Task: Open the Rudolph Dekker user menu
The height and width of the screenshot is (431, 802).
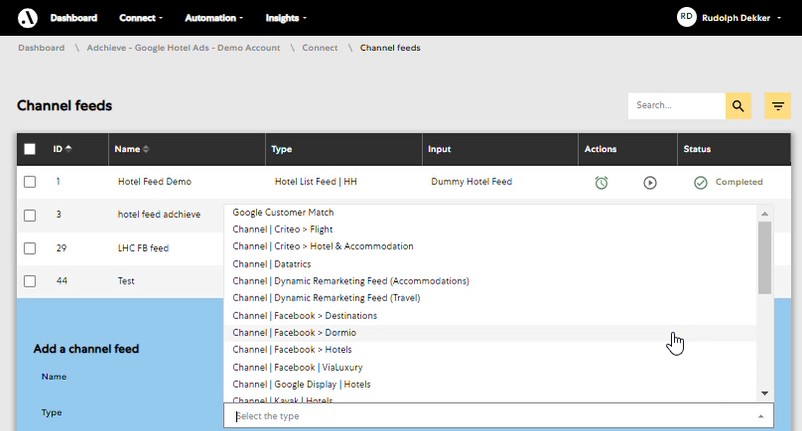Action: [741, 18]
